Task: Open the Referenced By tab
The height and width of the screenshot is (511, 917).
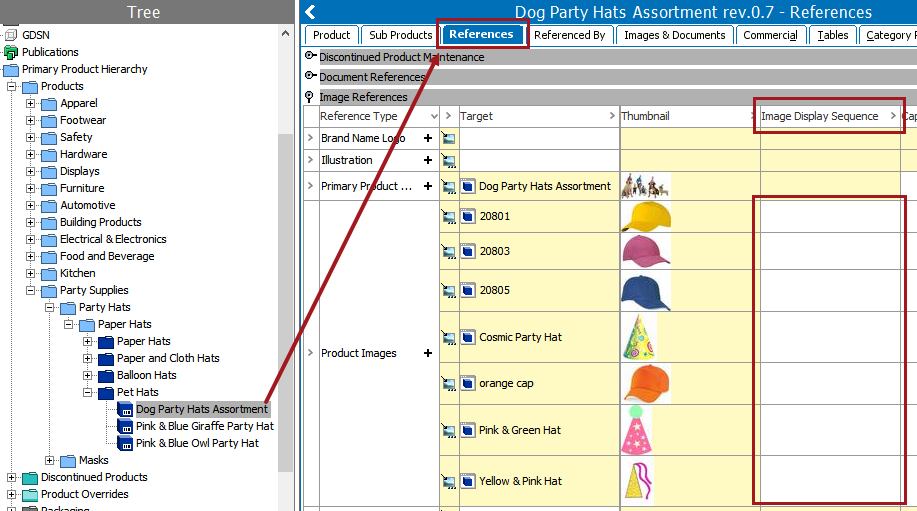Action: 569,35
